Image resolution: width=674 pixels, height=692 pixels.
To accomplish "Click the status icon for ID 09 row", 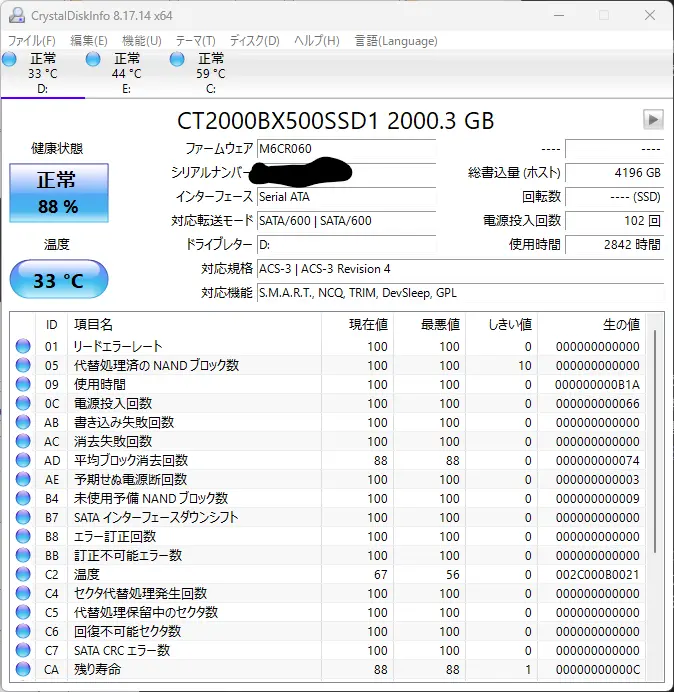I will [x=23, y=384].
